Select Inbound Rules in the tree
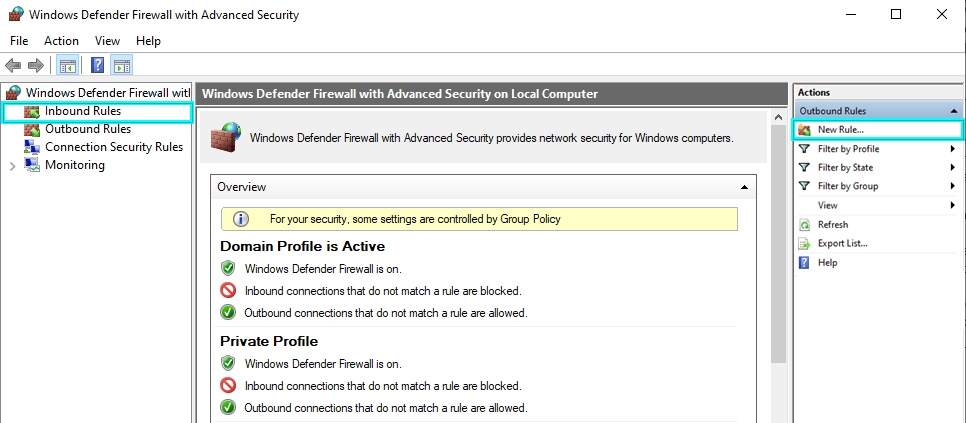966x423 pixels. pyautogui.click(x=82, y=111)
